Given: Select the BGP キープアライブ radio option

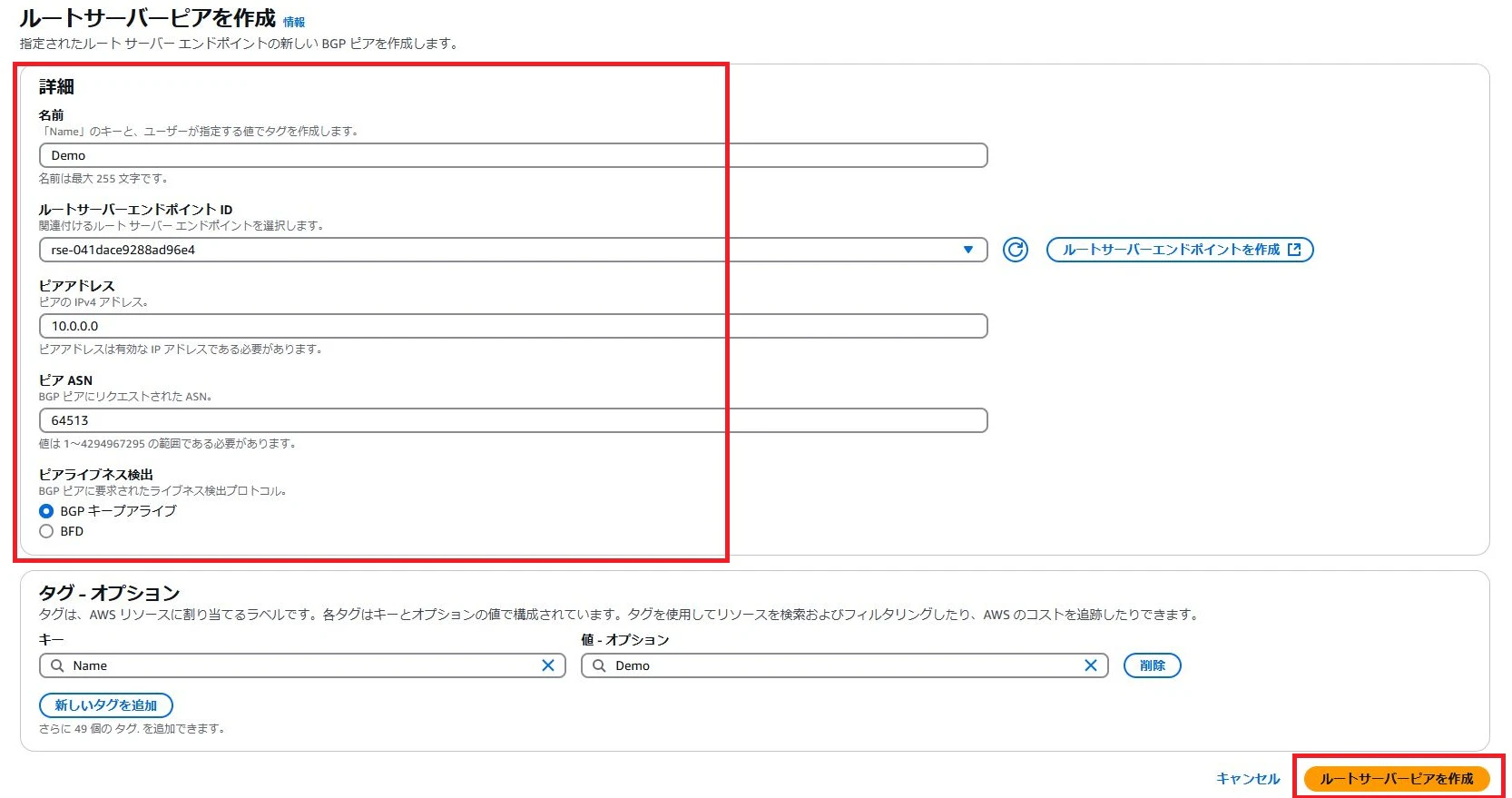Looking at the screenshot, I should [46, 511].
